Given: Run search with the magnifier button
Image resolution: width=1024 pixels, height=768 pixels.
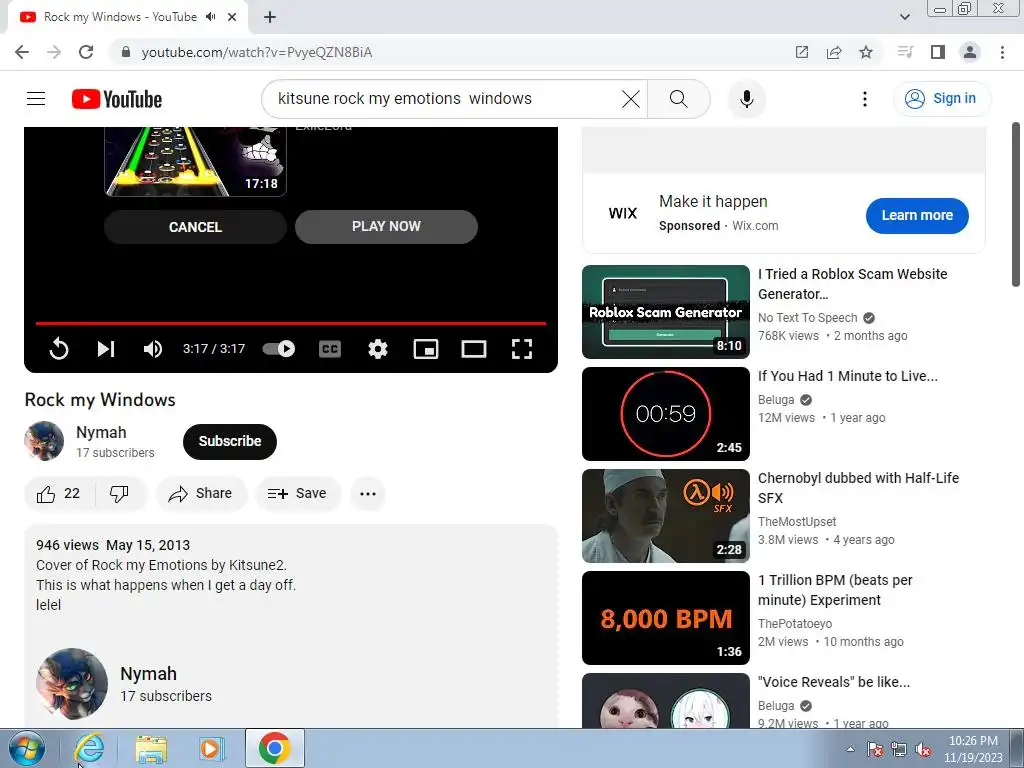Looking at the screenshot, I should 679,99.
